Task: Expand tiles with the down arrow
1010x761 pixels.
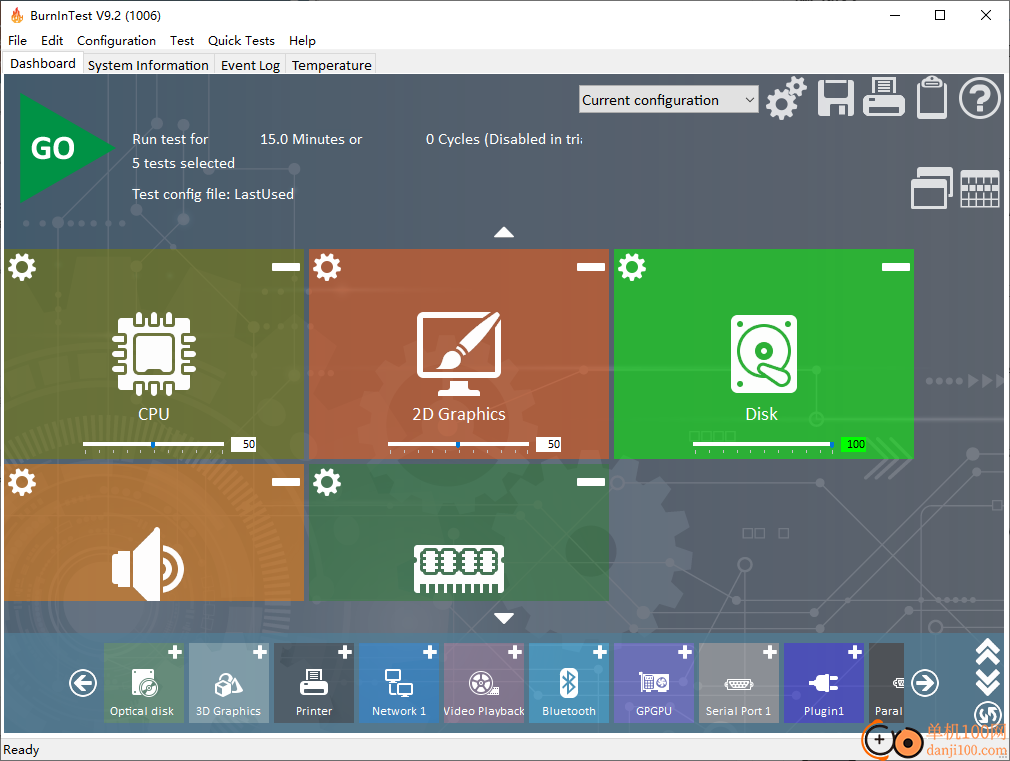Action: pyautogui.click(x=504, y=618)
